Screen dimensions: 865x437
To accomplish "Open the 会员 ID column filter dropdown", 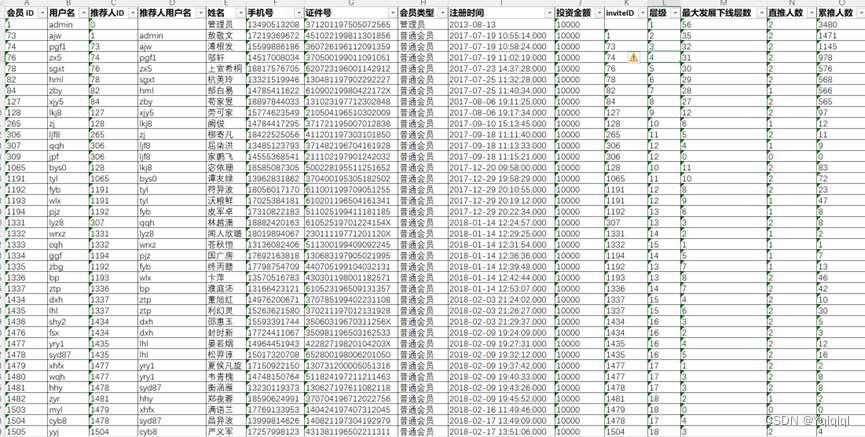I will click(41, 13).
